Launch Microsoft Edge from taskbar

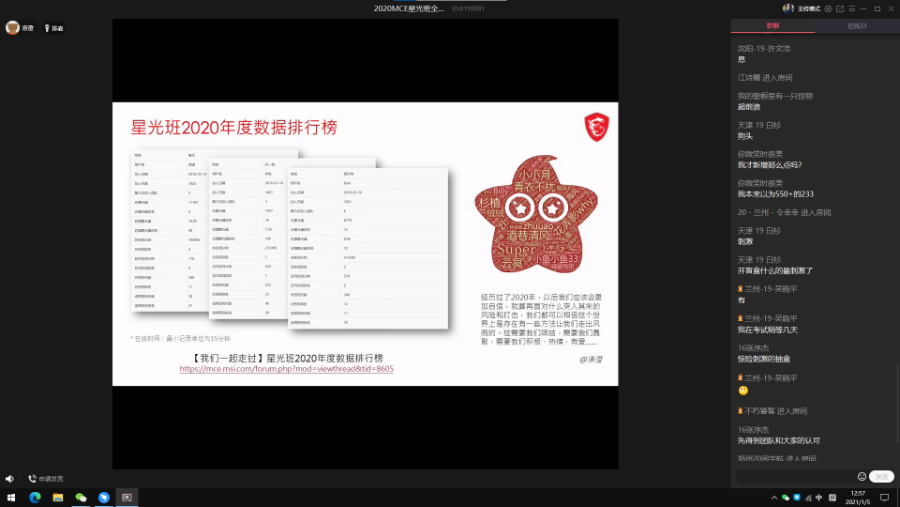[35, 497]
